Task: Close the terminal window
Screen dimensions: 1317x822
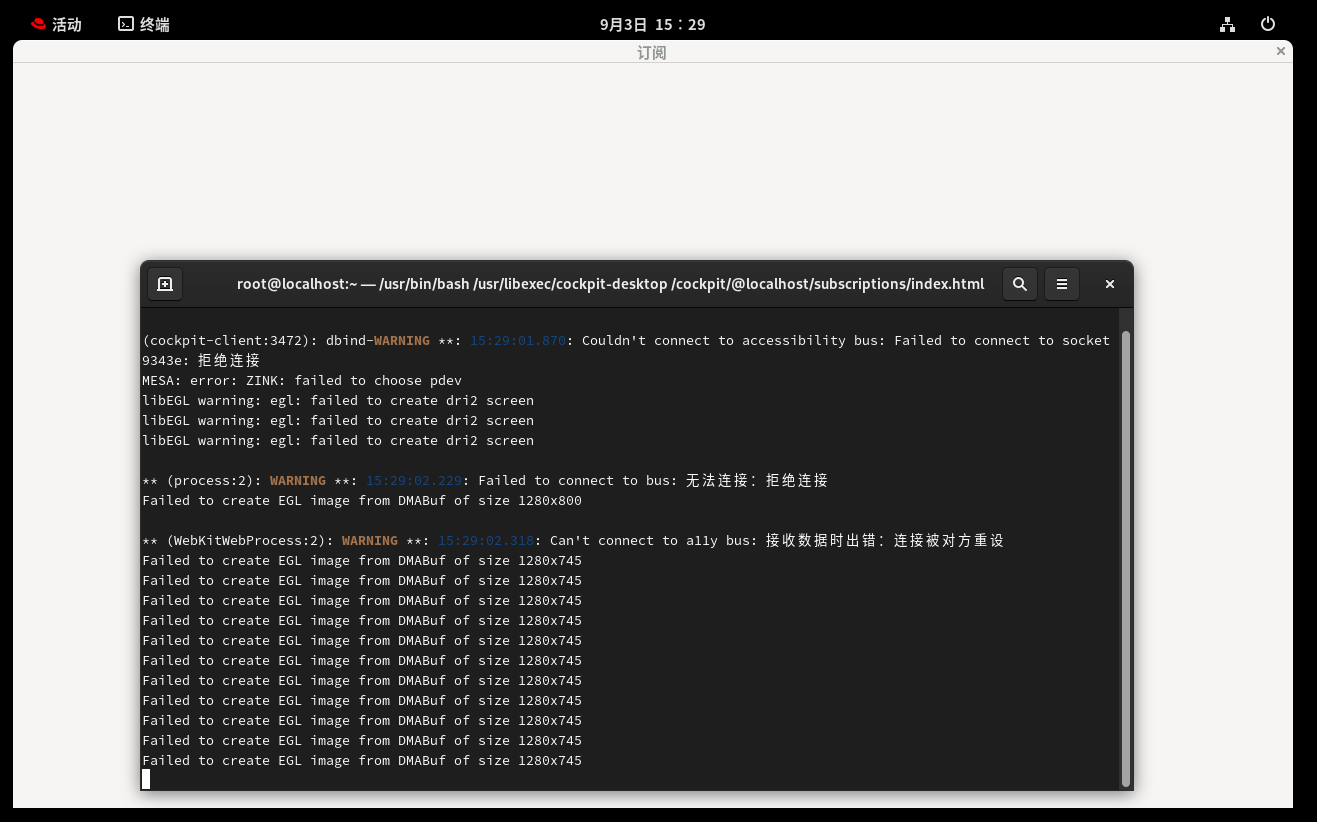Action: click(x=1109, y=284)
